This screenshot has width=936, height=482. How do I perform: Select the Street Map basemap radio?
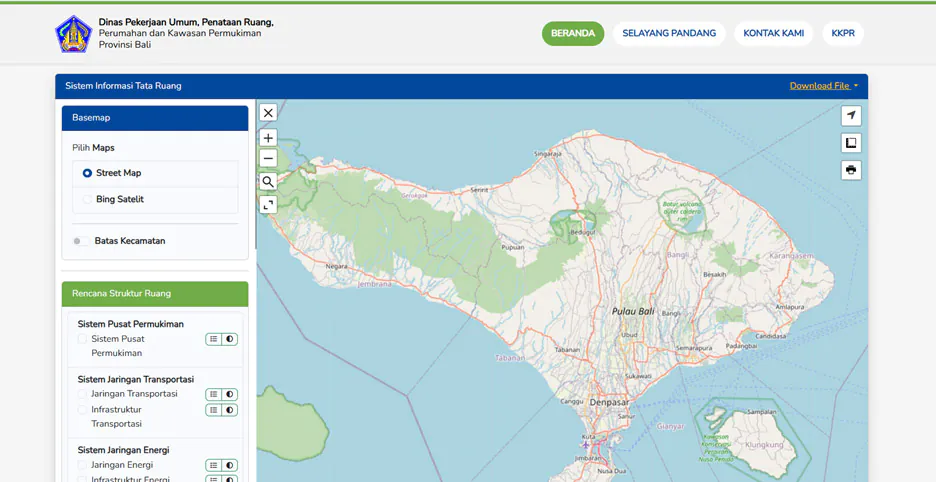(87, 173)
